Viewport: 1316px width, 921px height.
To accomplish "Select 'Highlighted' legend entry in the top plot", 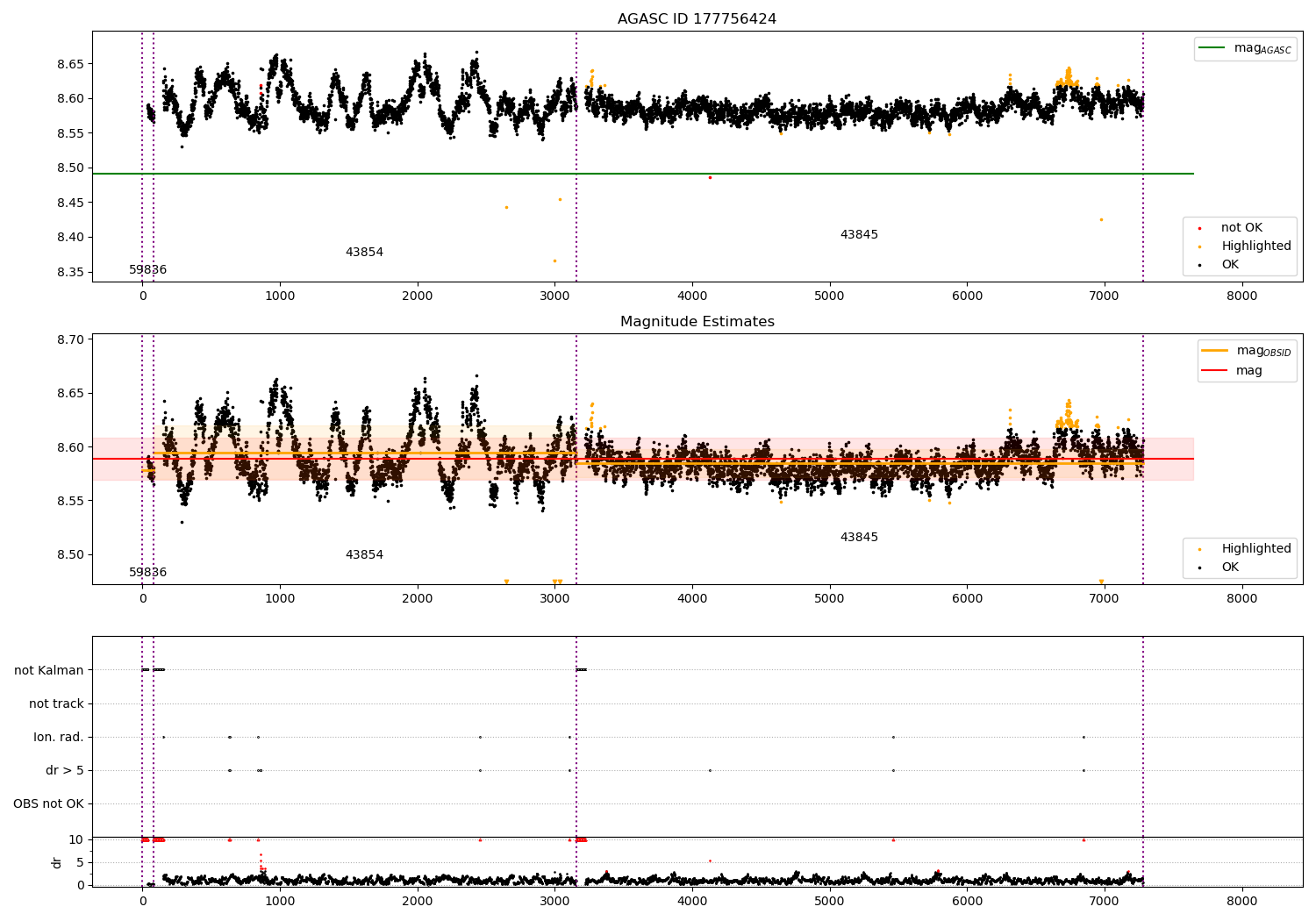I will tap(1245, 246).
